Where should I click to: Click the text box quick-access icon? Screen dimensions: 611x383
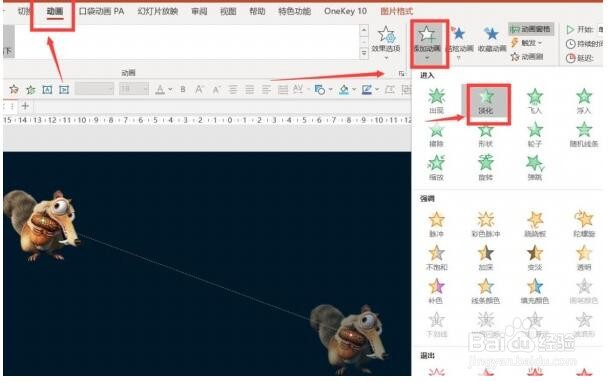(x=47, y=90)
